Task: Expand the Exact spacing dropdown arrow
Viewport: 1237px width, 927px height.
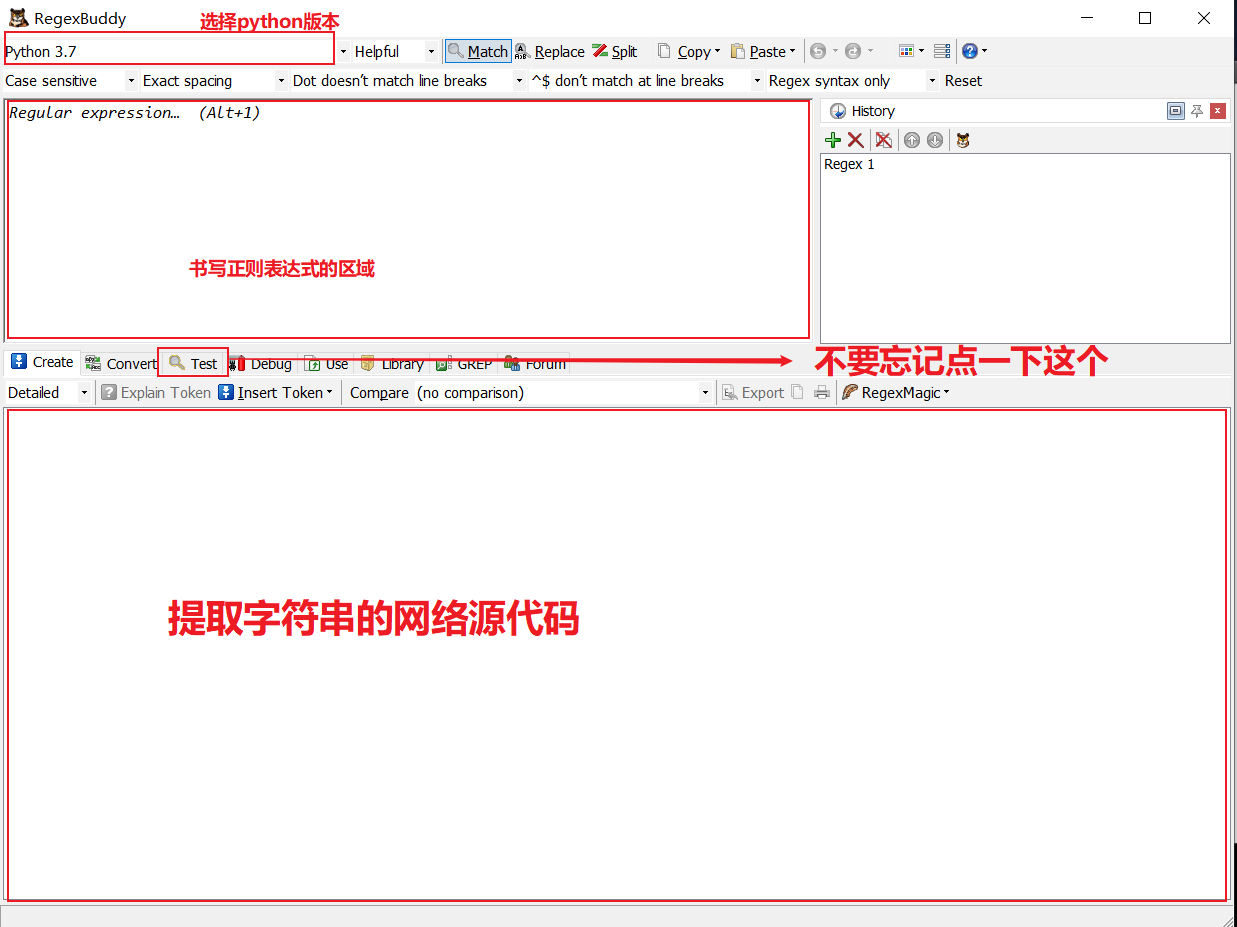Action: (x=282, y=81)
